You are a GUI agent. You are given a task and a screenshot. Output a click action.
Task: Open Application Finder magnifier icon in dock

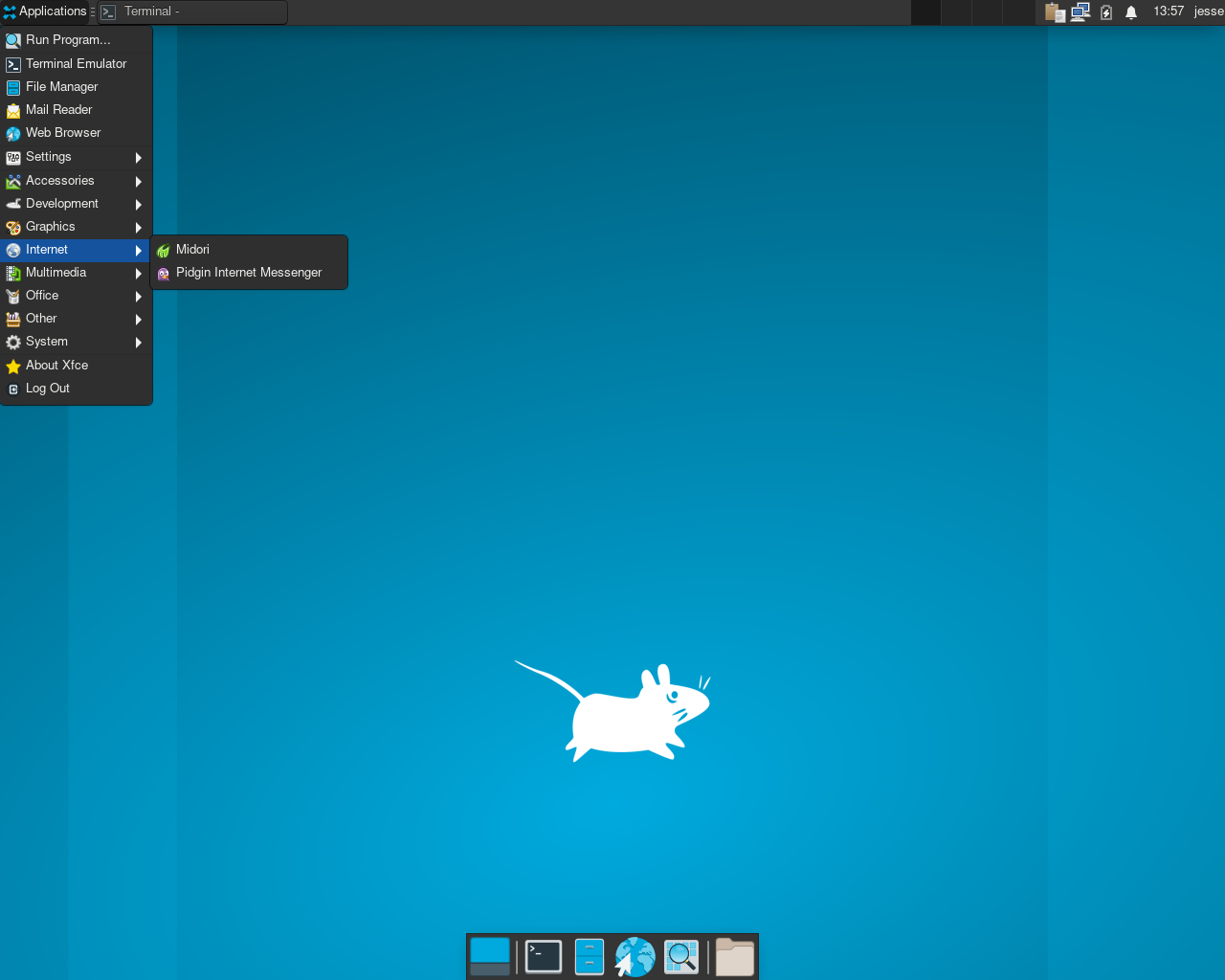pyautogui.click(x=681, y=956)
